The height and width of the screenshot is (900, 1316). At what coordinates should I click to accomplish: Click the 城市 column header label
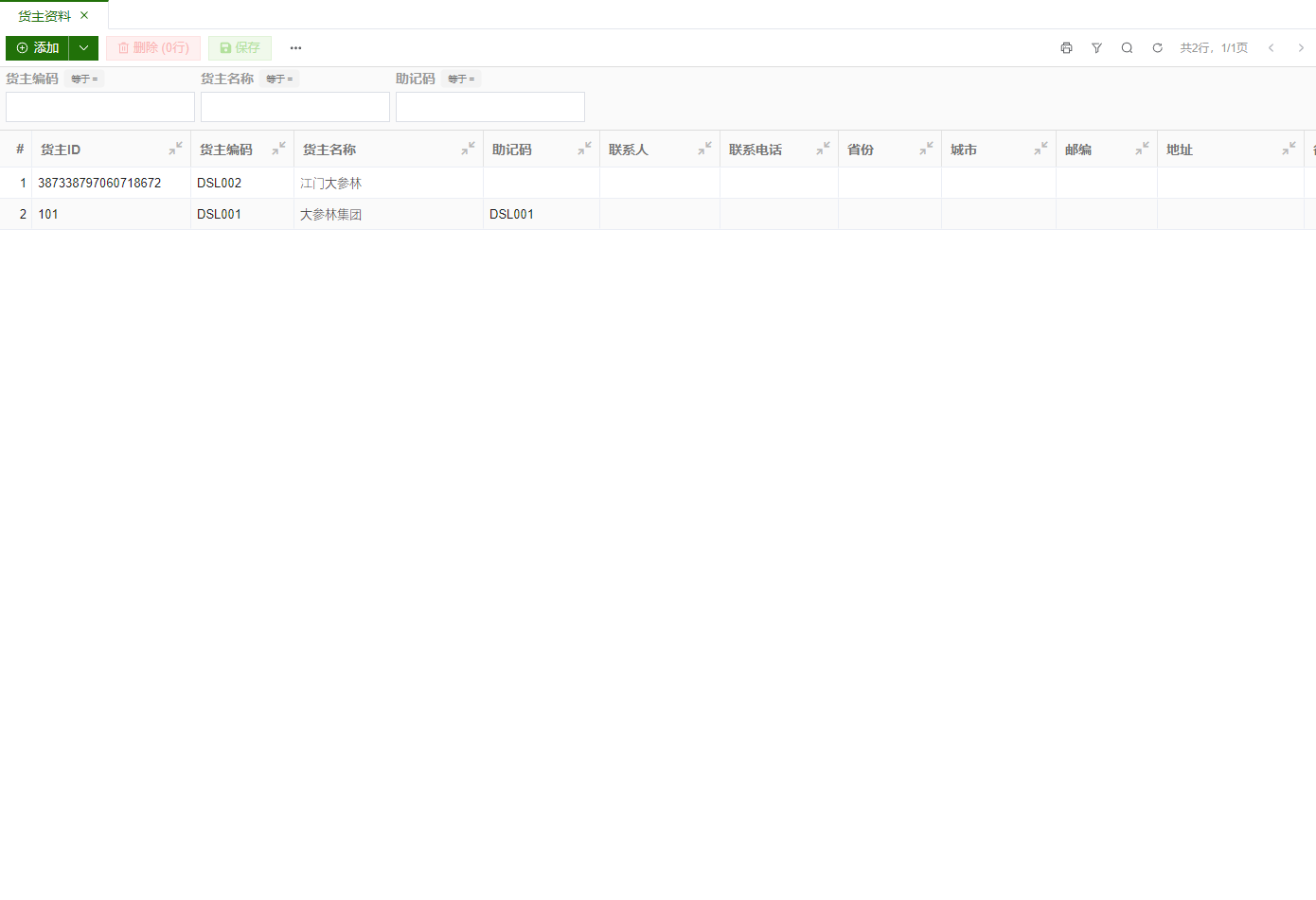[964, 150]
